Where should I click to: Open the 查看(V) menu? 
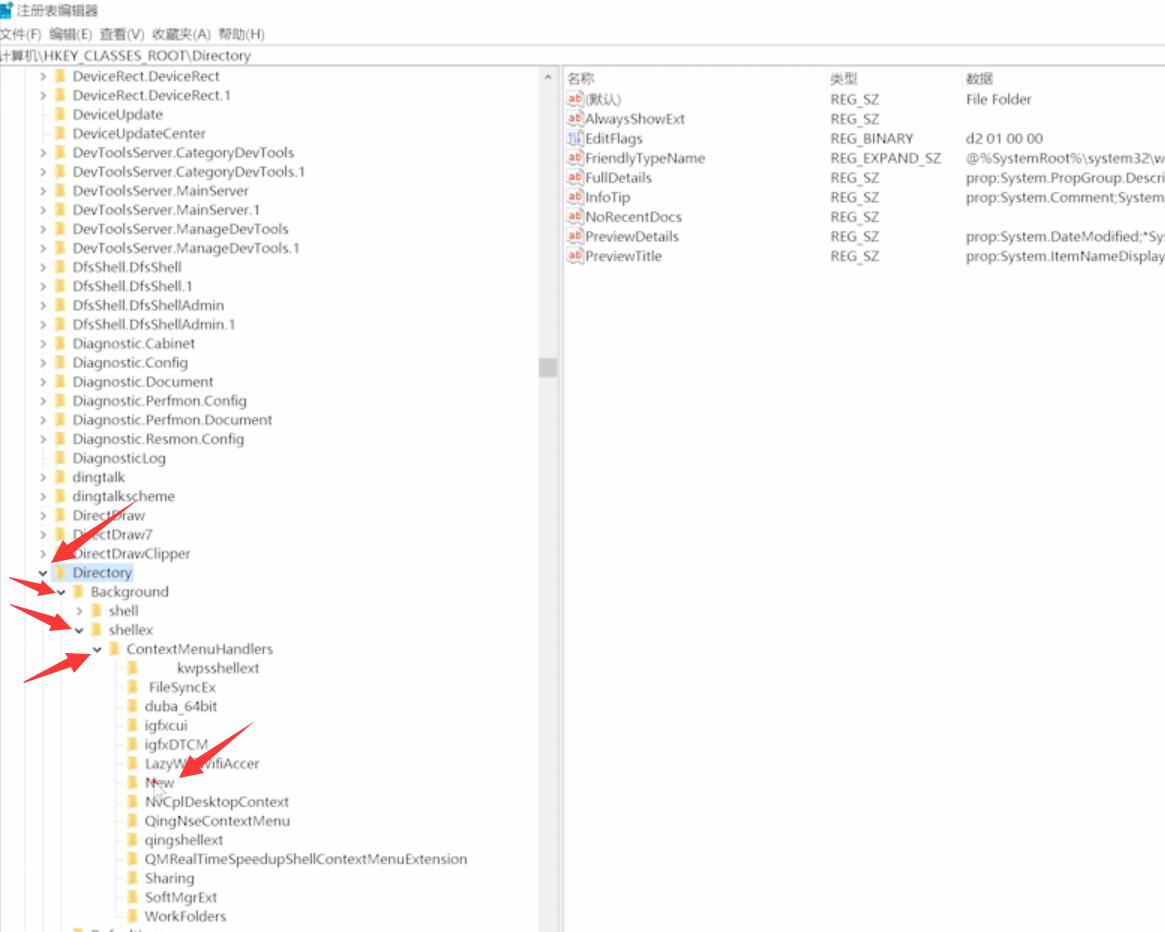tap(122, 34)
